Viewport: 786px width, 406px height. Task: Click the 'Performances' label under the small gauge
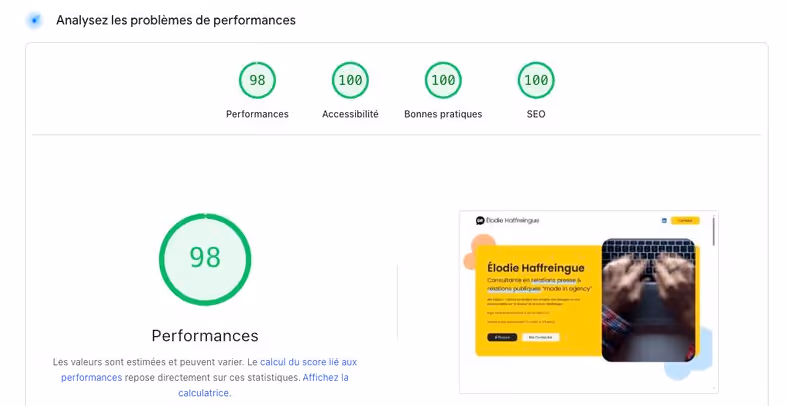257,114
